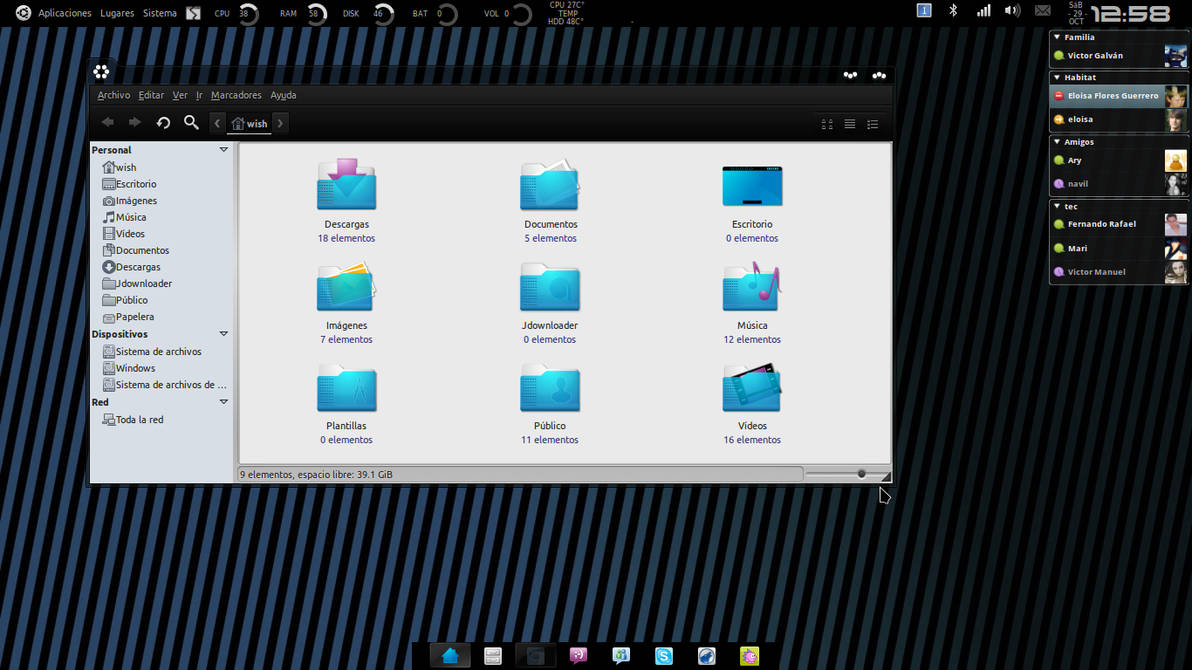This screenshot has width=1192, height=670.
Task: Reload the current folder view
Action: click(163, 122)
